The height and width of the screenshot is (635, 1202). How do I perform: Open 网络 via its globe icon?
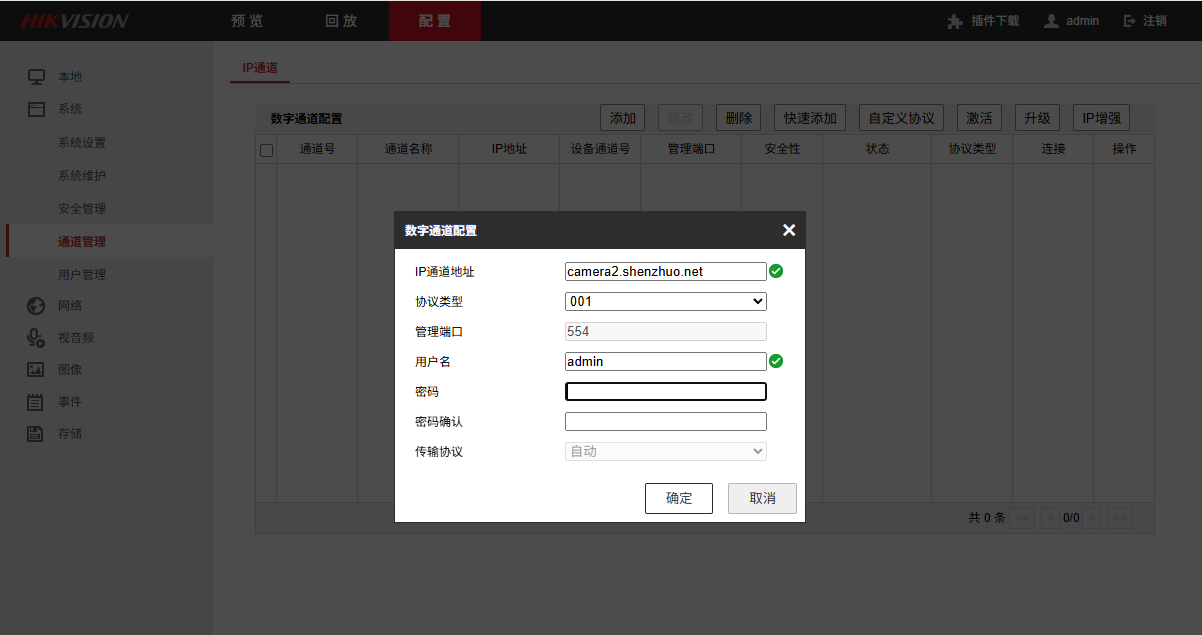tap(36, 306)
